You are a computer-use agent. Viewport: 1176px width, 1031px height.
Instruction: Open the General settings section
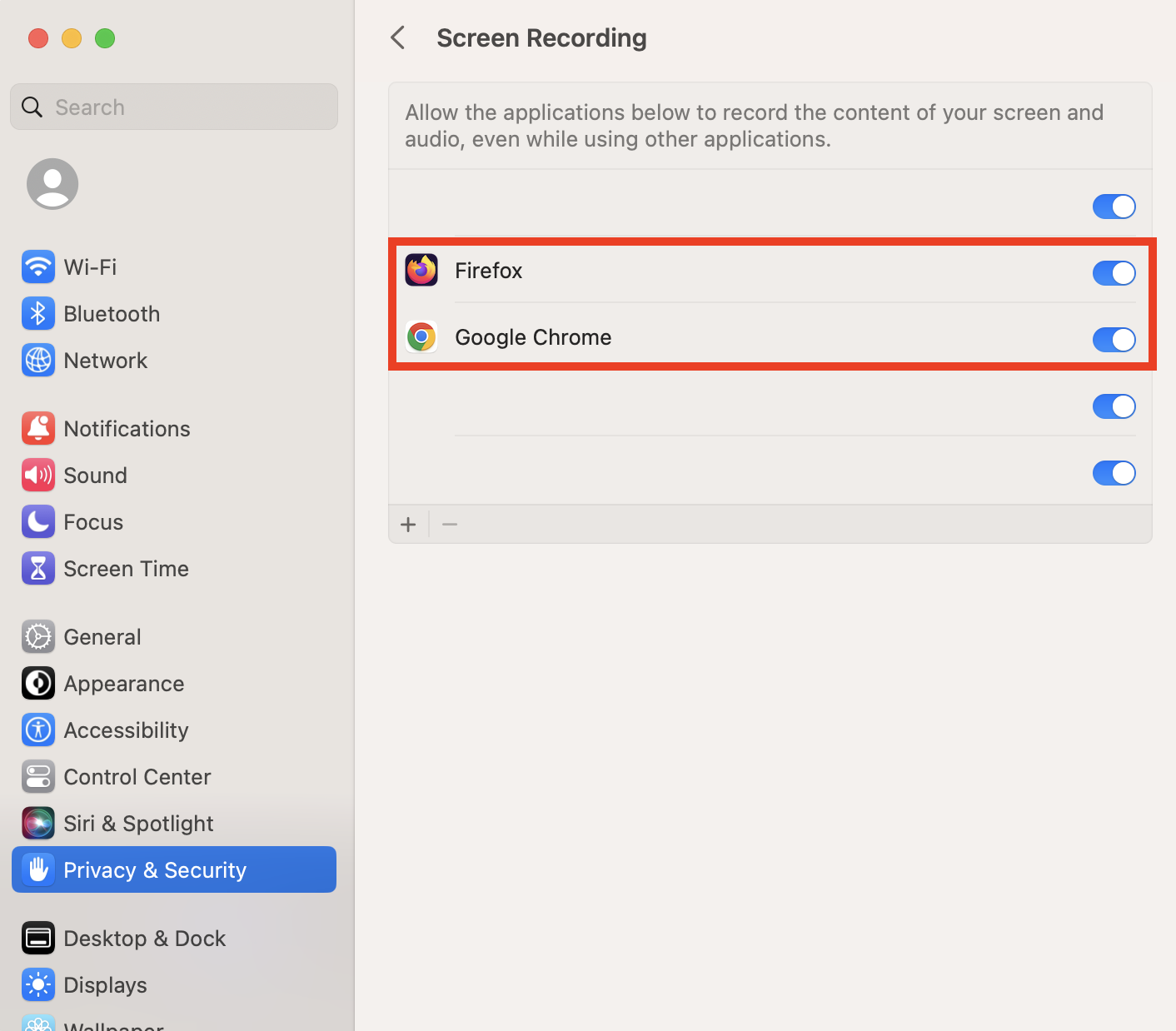[x=102, y=637]
